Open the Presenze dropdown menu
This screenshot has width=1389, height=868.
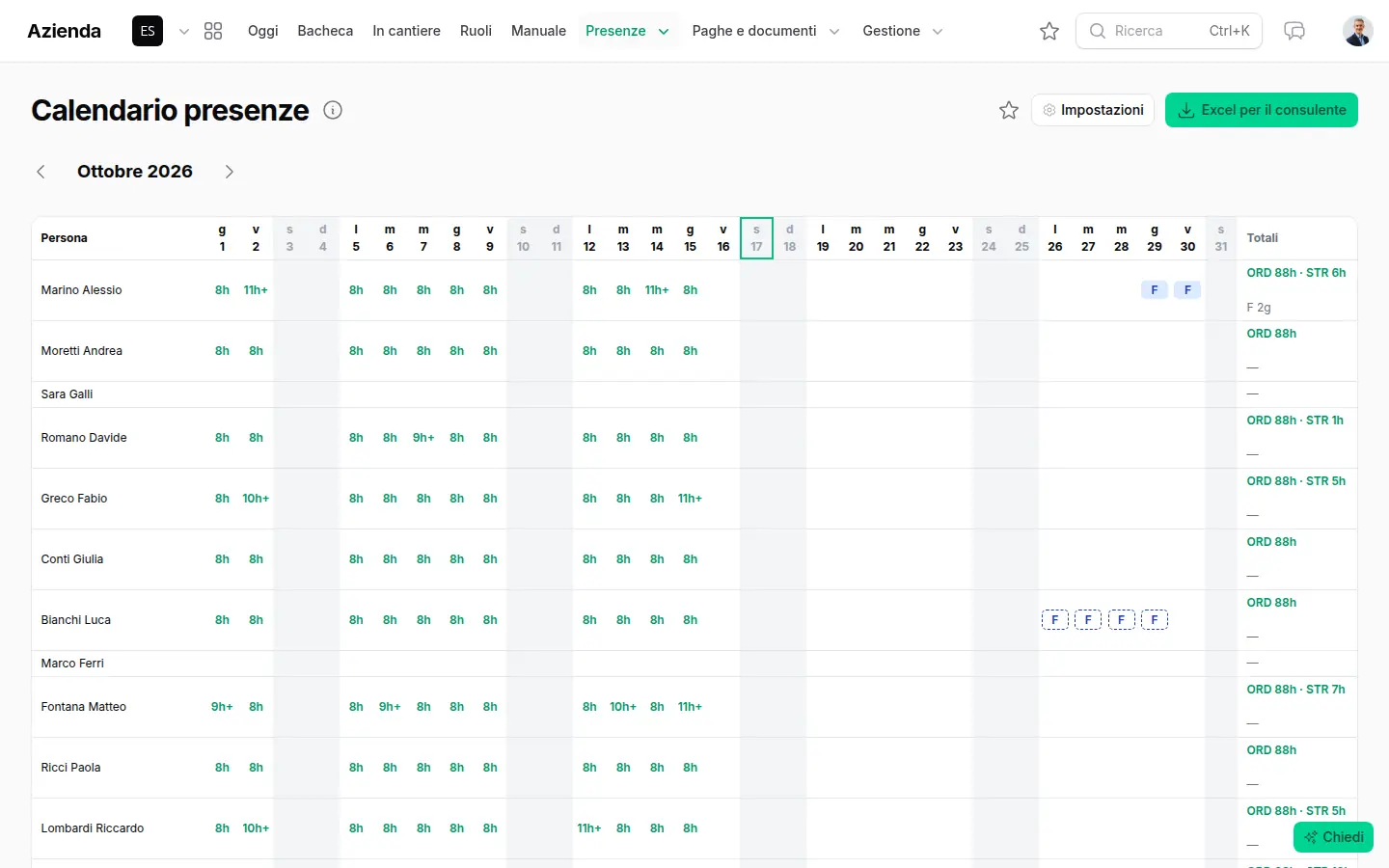pyautogui.click(x=627, y=31)
